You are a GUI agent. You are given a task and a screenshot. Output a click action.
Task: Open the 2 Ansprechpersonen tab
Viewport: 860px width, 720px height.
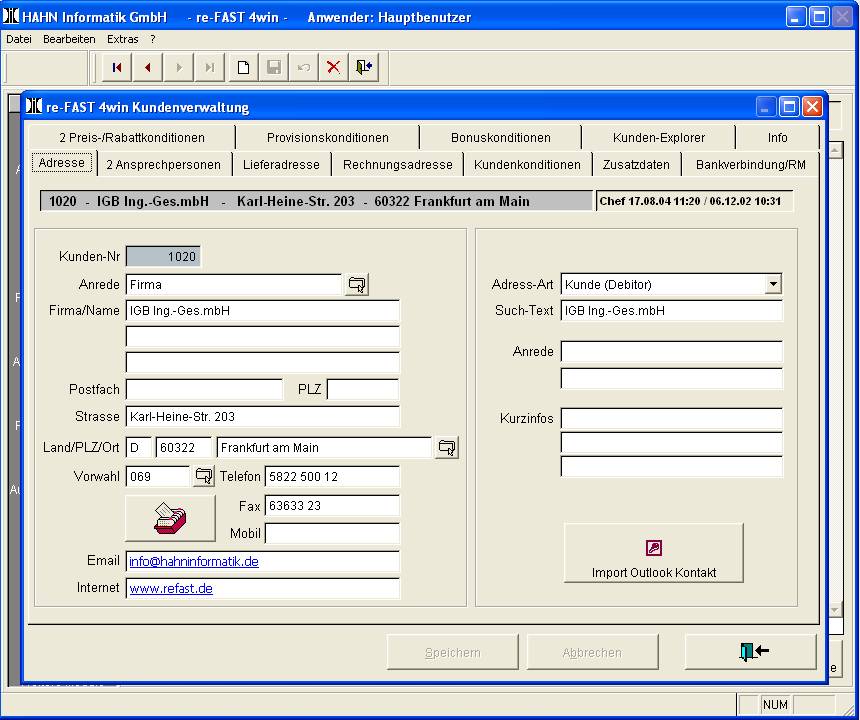(x=163, y=165)
